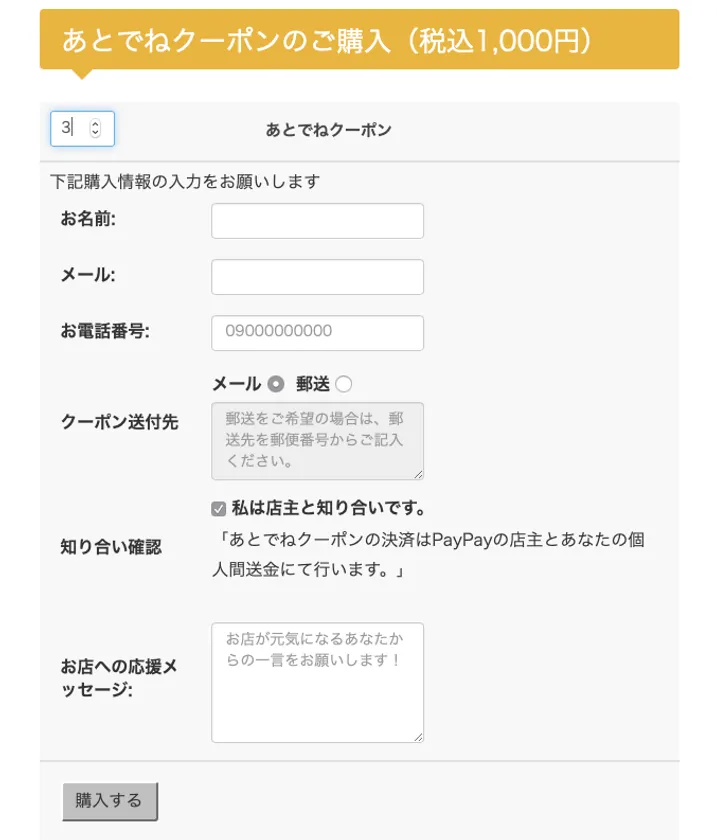
Task: Click the message textarea resize handle
Action: click(418, 737)
